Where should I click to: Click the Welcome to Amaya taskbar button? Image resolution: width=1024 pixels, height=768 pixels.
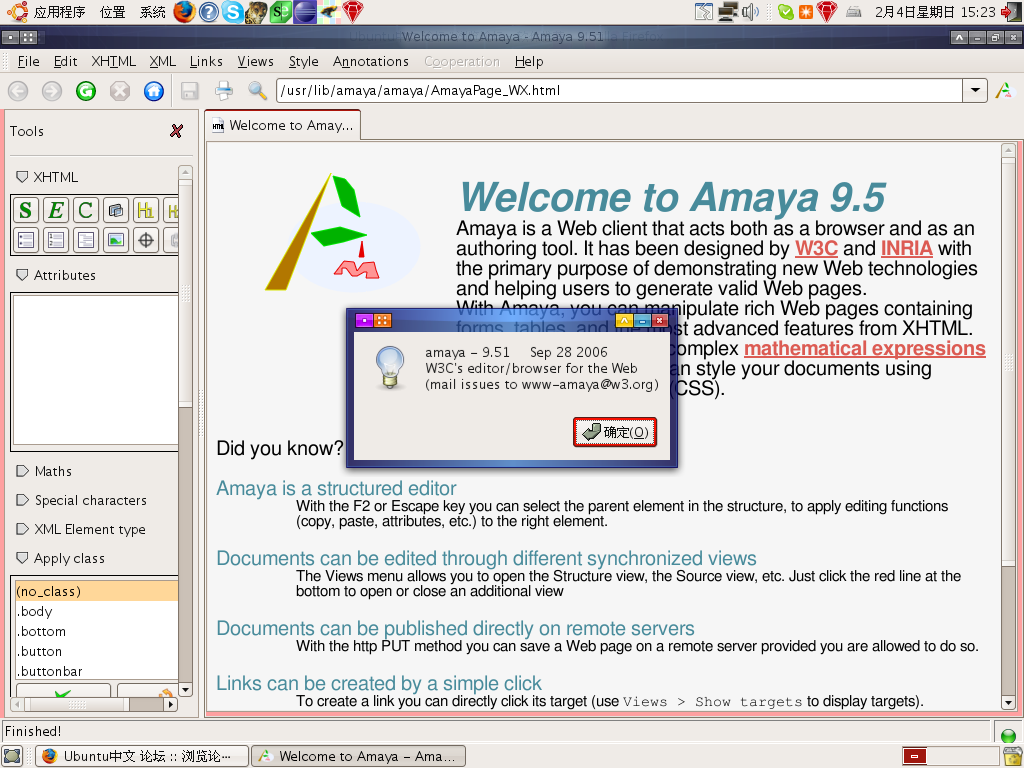359,756
